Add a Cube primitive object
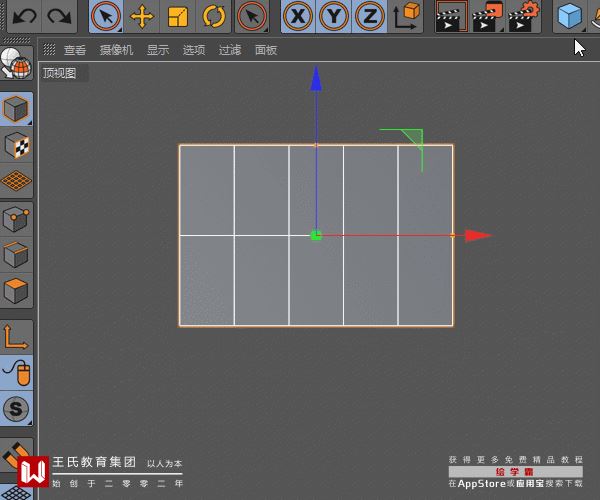The image size is (600, 500). click(570, 16)
